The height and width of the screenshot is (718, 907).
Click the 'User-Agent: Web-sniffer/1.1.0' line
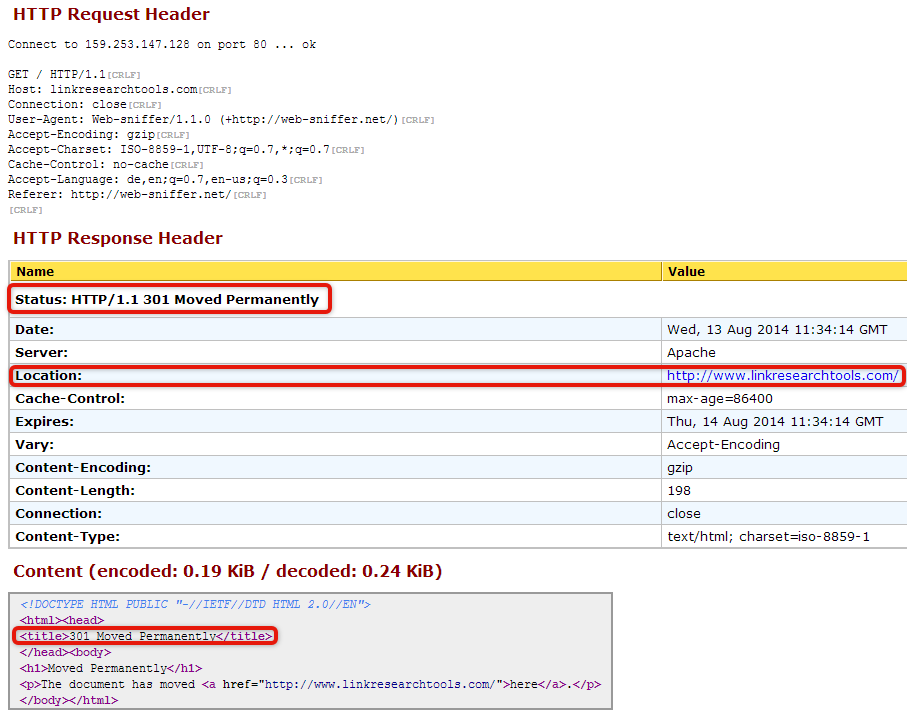pos(221,120)
